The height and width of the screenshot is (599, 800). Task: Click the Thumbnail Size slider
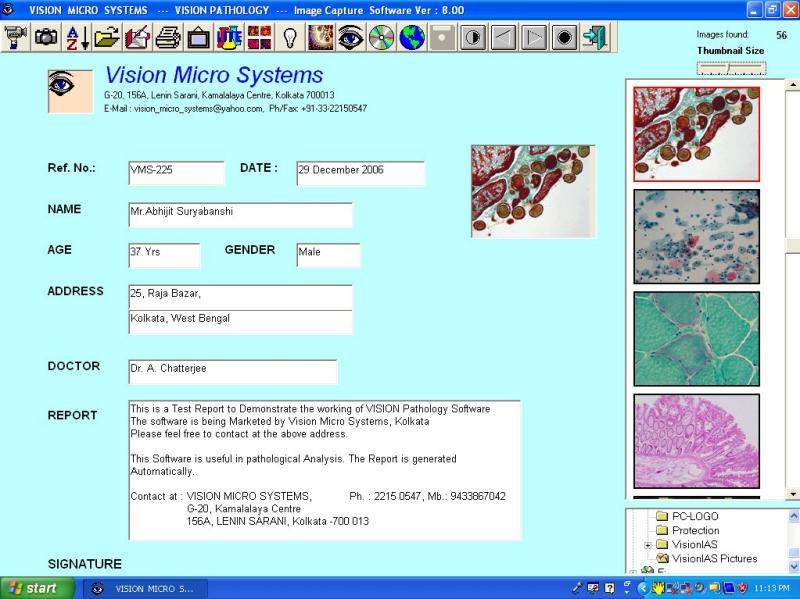(731, 68)
